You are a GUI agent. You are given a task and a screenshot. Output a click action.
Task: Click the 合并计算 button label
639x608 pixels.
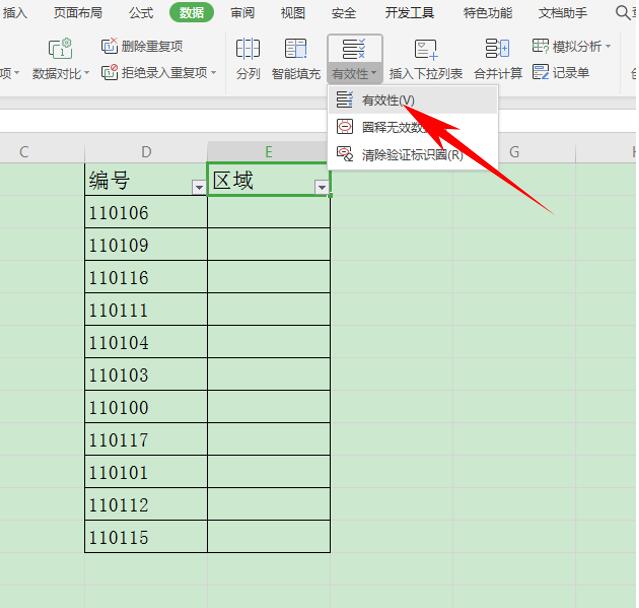498,74
